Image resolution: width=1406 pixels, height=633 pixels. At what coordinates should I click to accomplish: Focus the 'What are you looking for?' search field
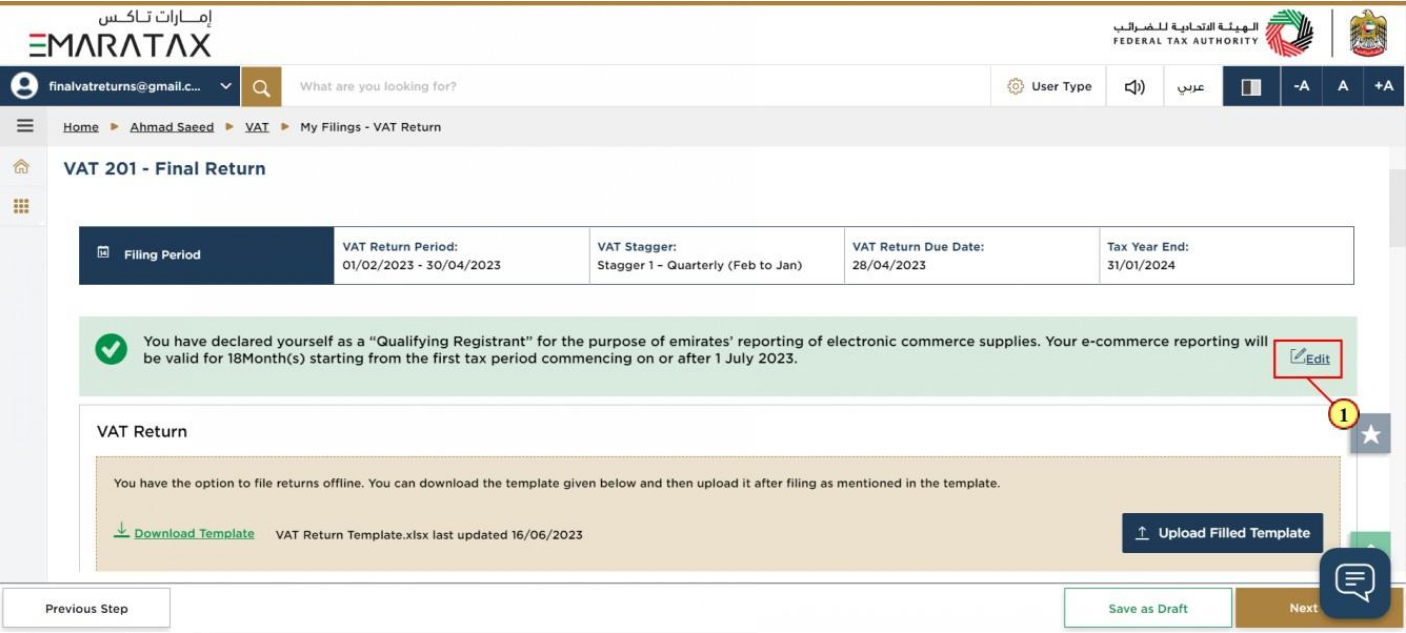click(635, 87)
